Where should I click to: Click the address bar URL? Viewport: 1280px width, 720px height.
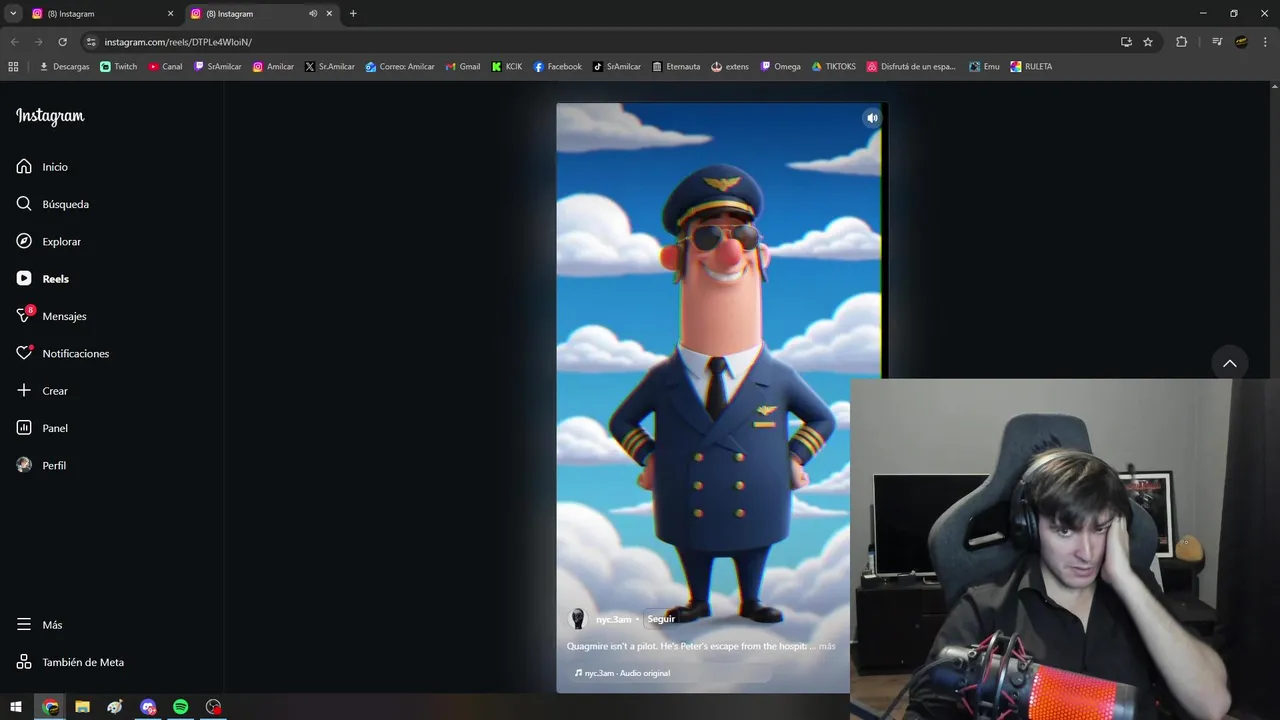(178, 42)
